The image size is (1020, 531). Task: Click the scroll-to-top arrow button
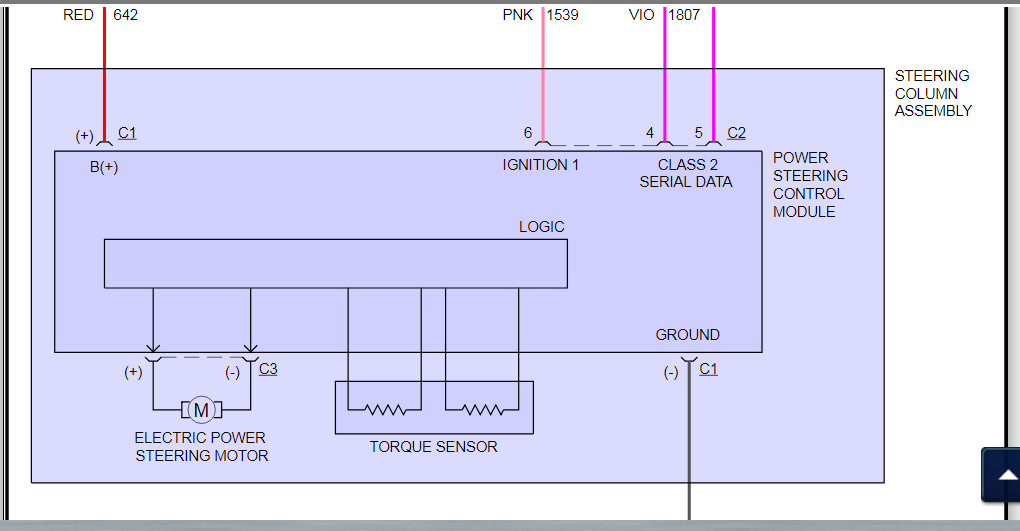pos(1001,474)
